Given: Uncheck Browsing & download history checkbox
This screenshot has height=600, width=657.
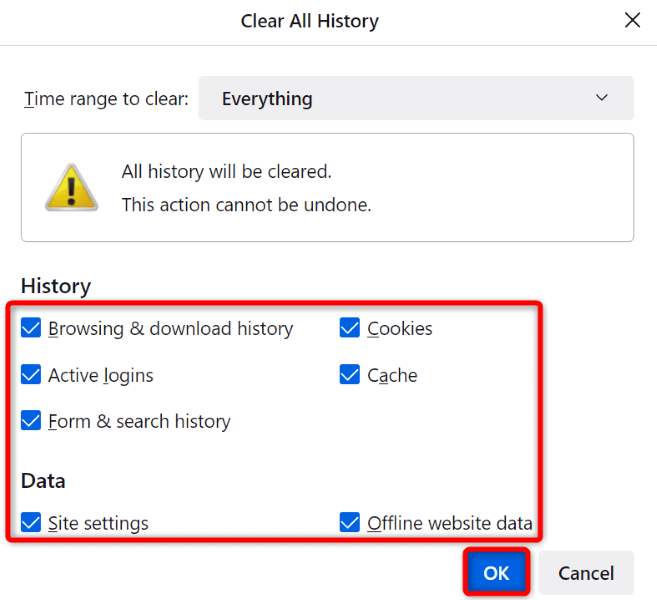Looking at the screenshot, I should (x=31, y=328).
